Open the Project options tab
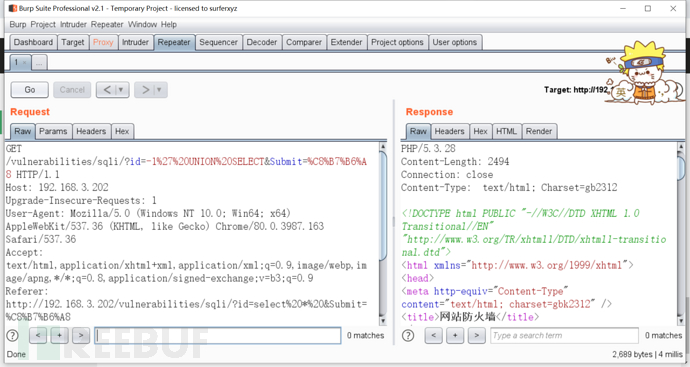690x367 pixels. 397,42
